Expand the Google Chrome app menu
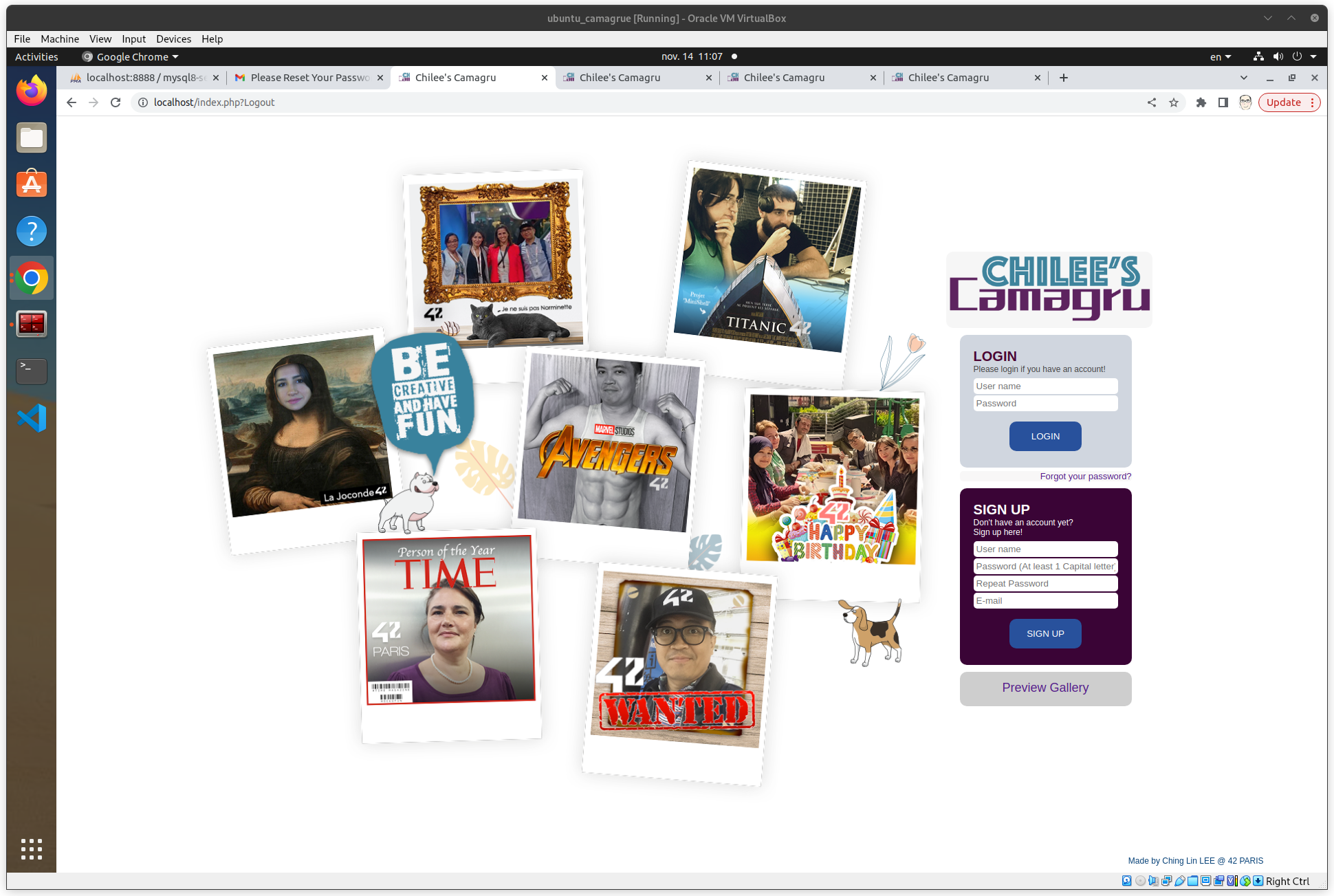 [x=131, y=57]
